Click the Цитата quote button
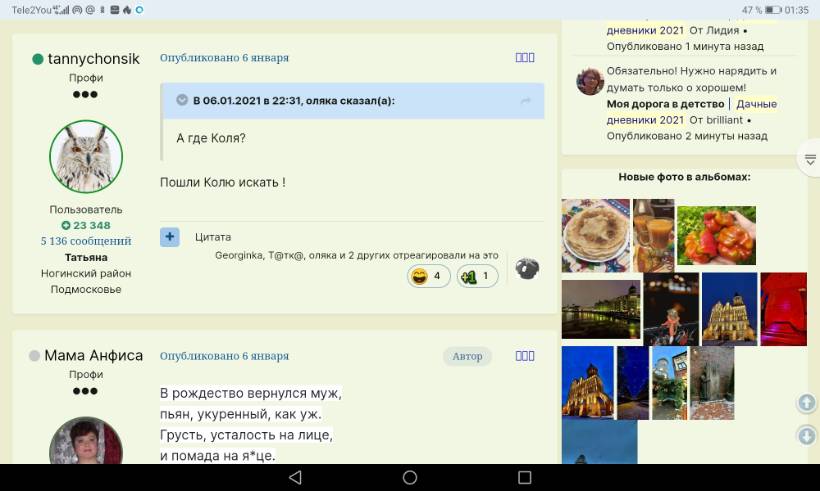 pyautogui.click(x=213, y=237)
